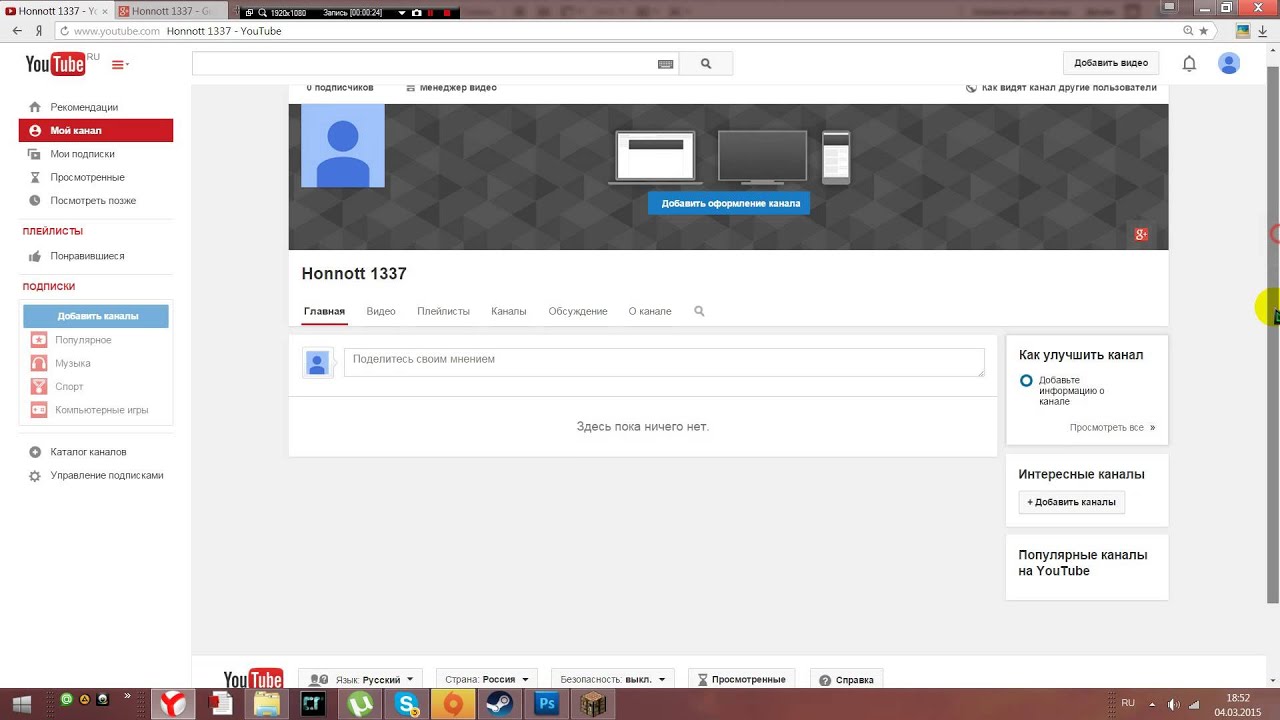
Task: Click the phone preview icon on banner
Action: coord(836,158)
